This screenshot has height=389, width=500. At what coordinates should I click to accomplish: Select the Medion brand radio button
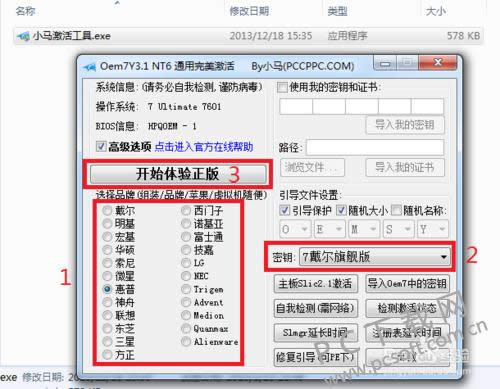point(186,315)
